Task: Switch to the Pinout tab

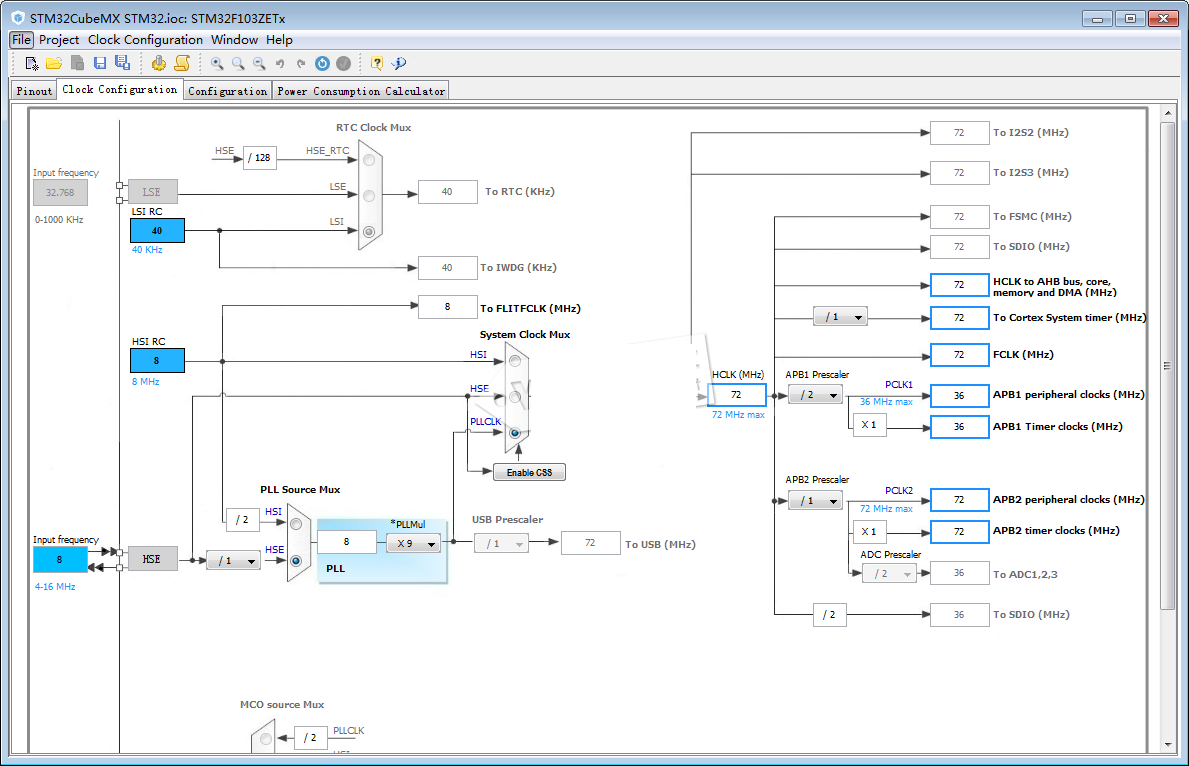Action: tap(34, 90)
